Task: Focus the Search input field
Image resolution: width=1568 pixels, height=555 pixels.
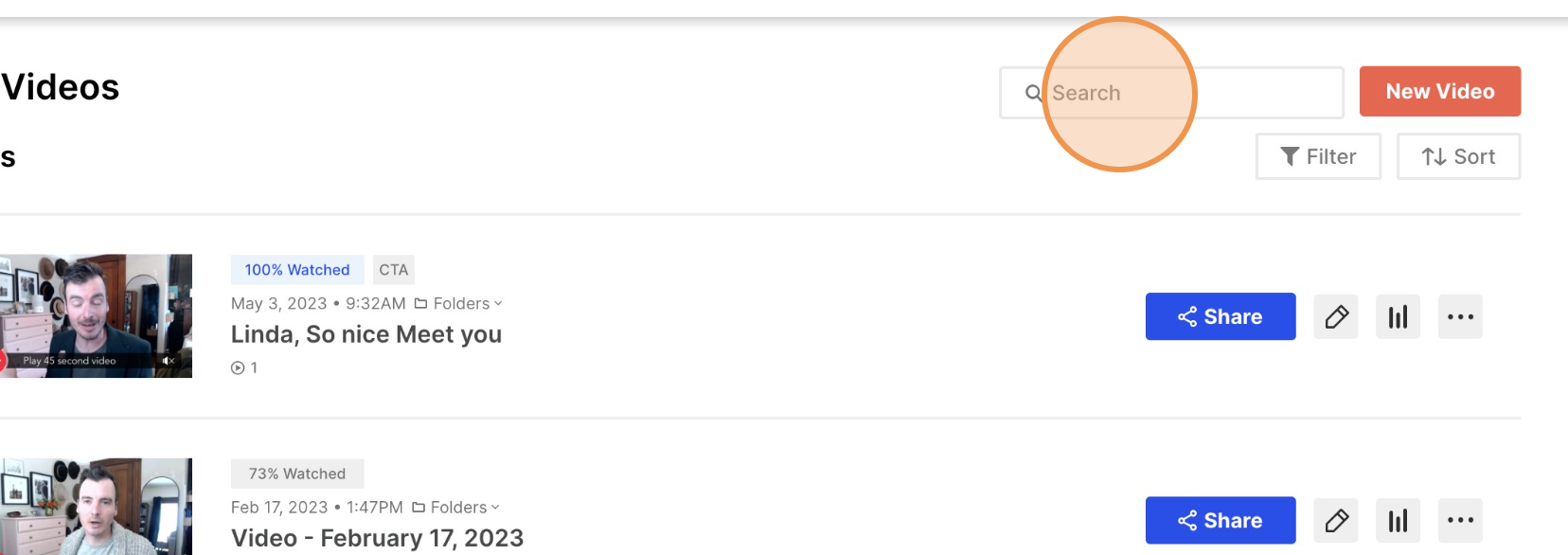Action: click(1171, 92)
